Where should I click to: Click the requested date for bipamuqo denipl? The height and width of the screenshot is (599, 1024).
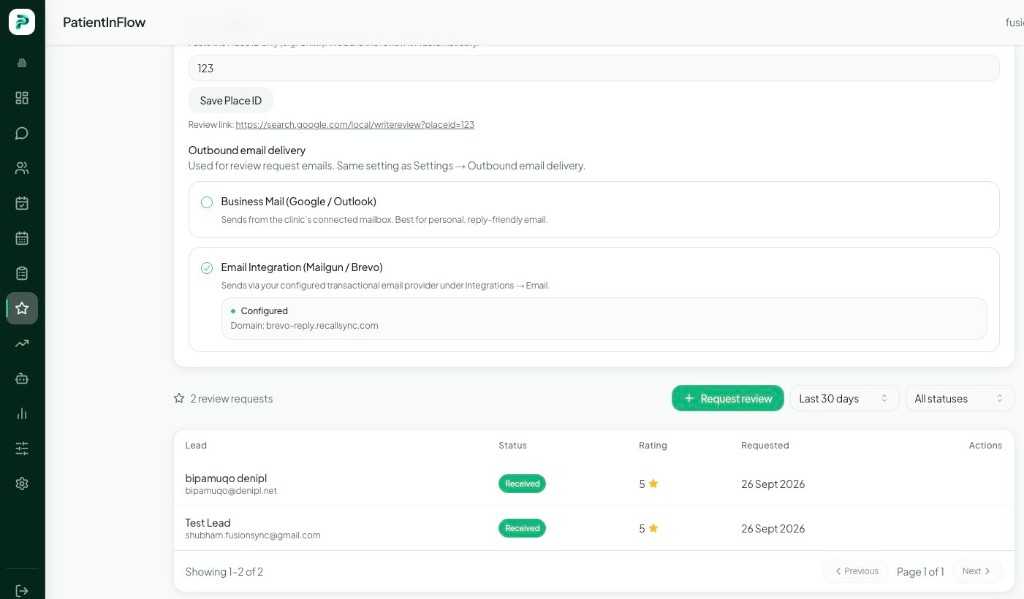point(773,484)
